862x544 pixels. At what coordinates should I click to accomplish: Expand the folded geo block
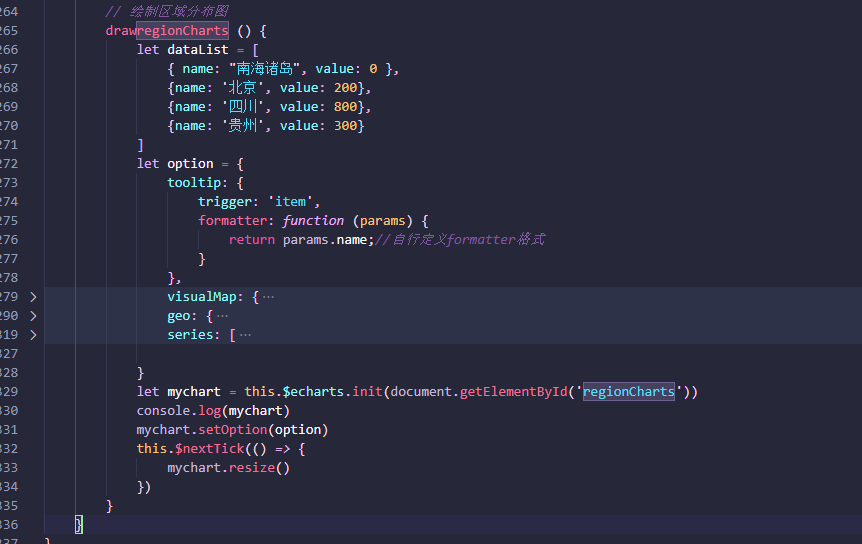pos(33,316)
